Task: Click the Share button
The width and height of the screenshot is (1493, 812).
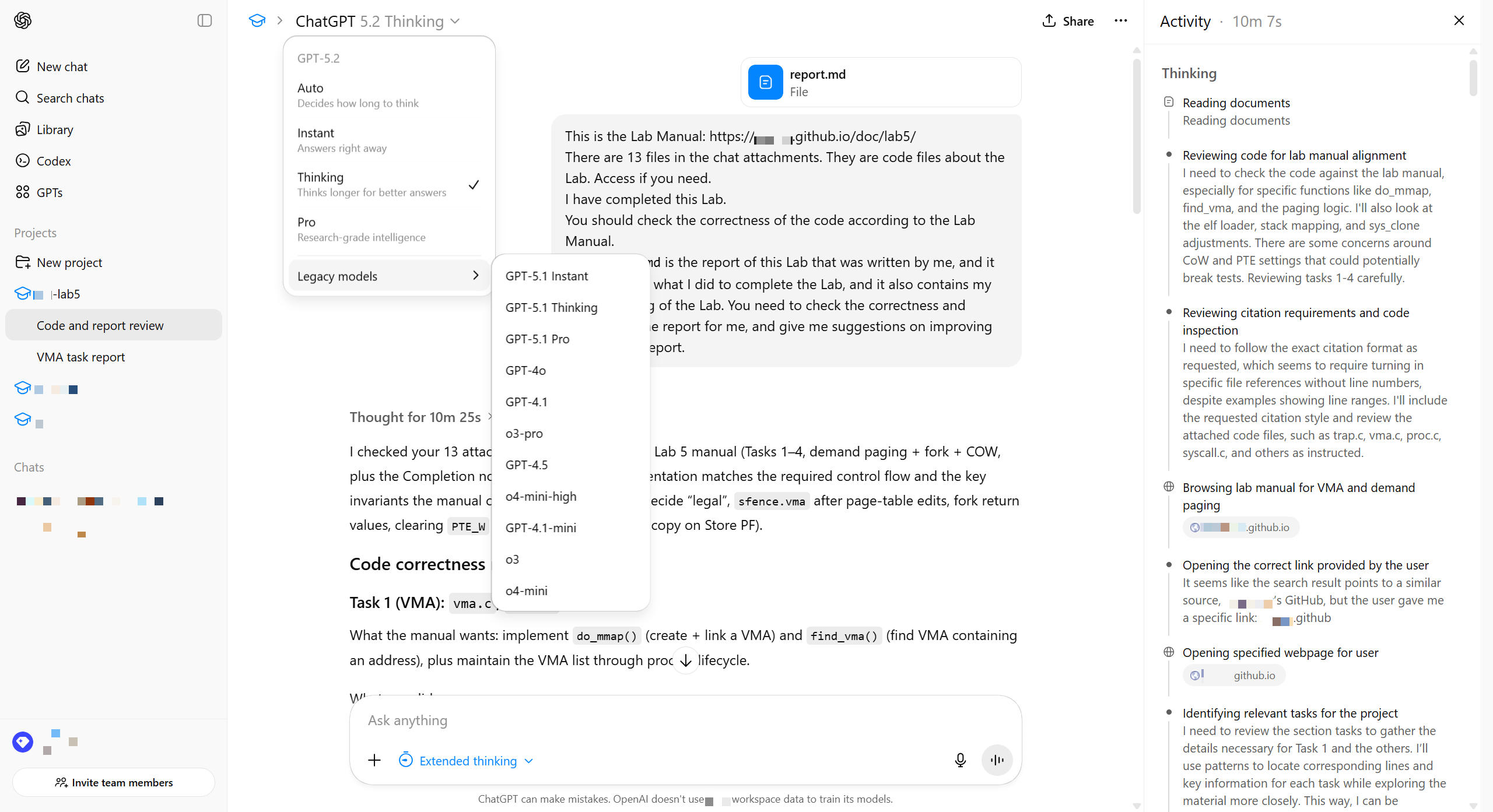Action: point(1068,21)
